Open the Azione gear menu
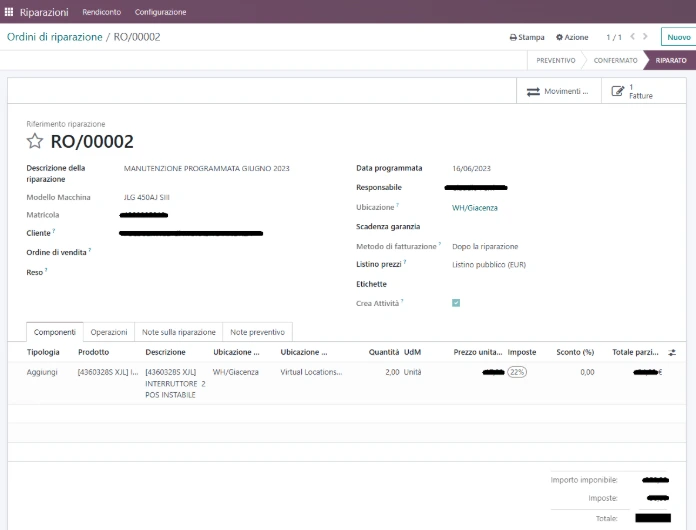Viewport: 696px width, 530px height. (572, 37)
